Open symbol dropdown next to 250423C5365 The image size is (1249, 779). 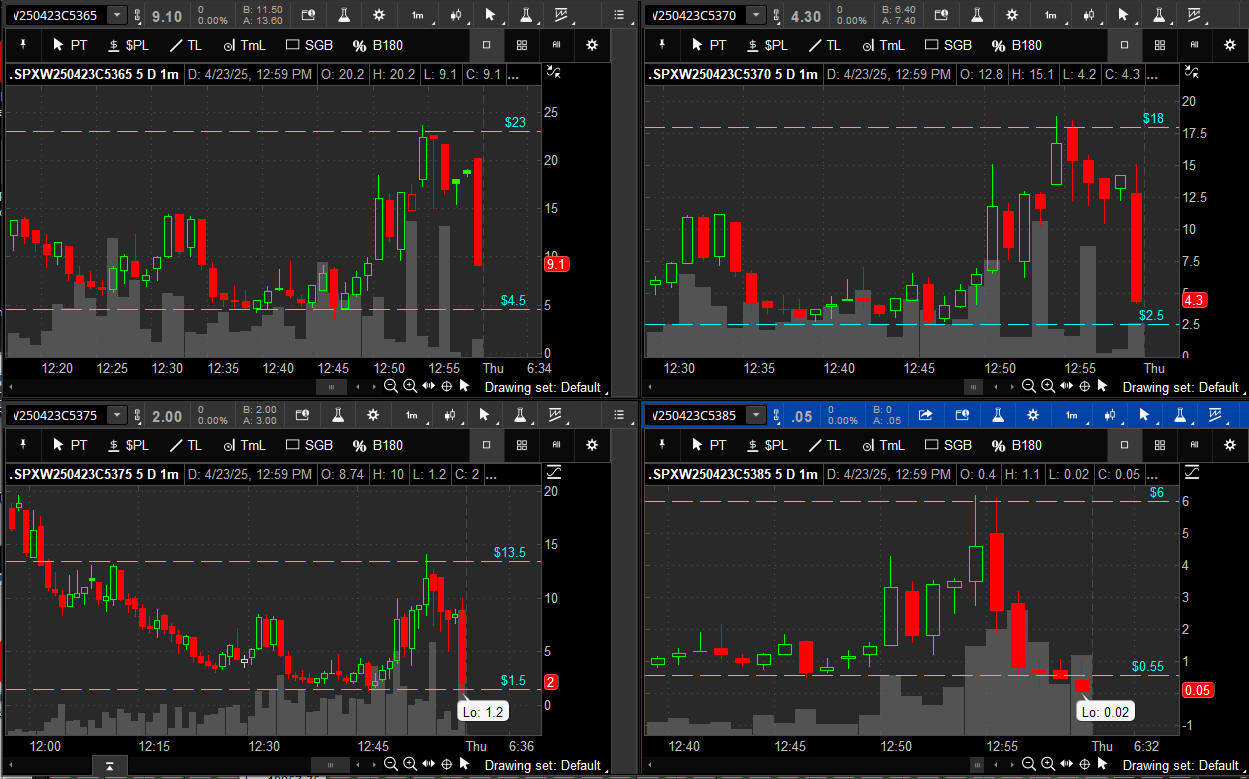point(117,15)
